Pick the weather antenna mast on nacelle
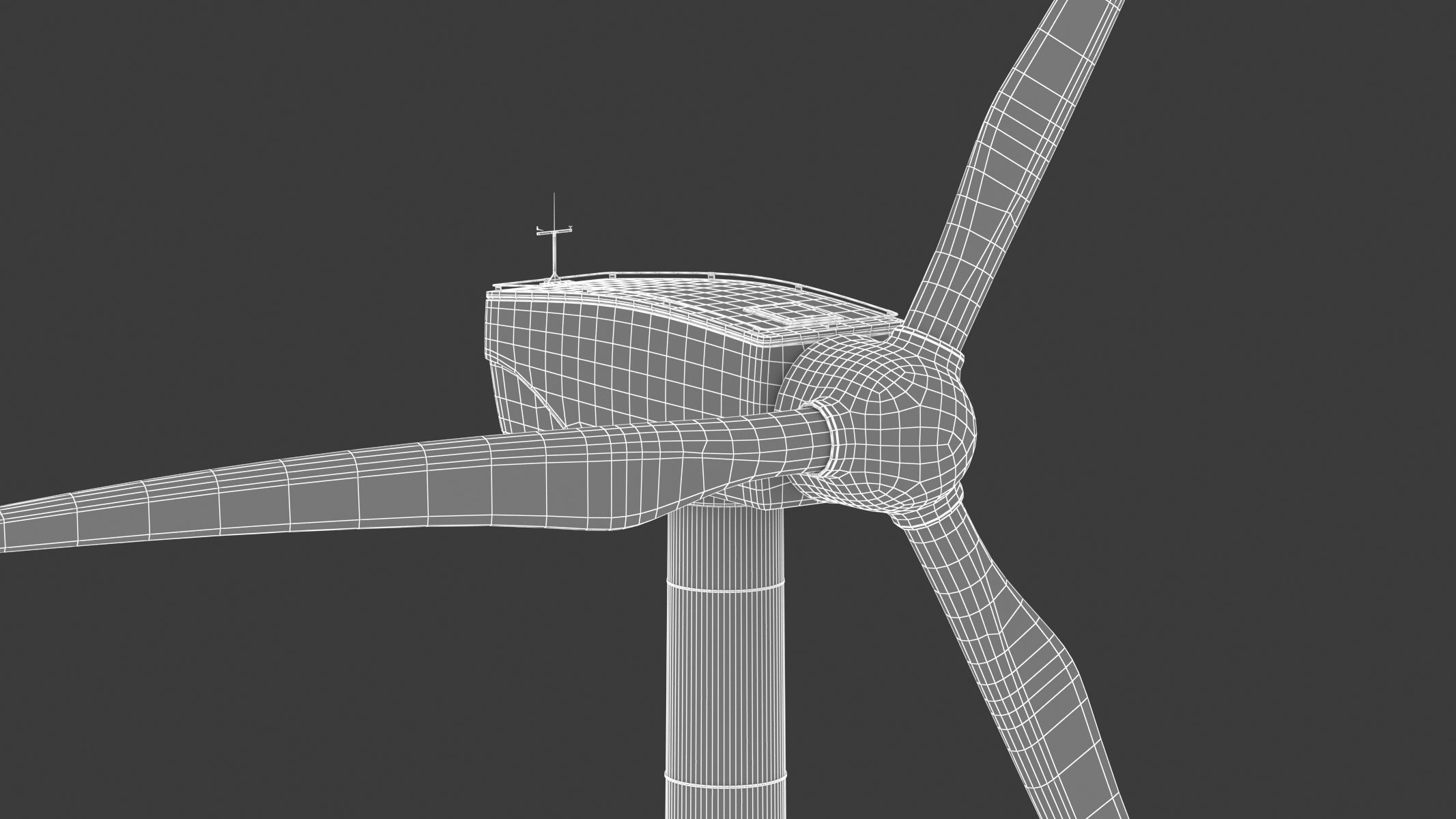Image resolution: width=1456 pixels, height=819 pixels. (554, 237)
